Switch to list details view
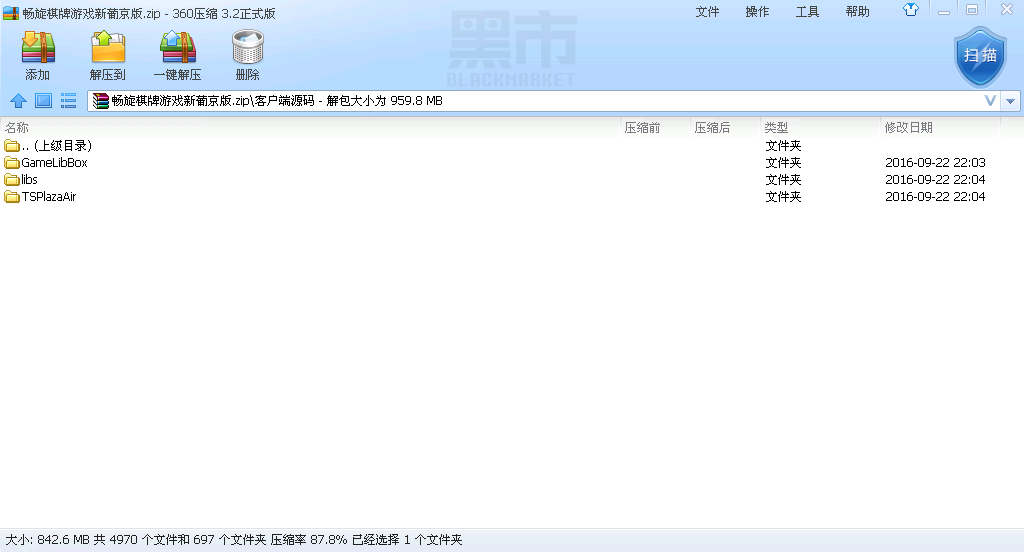This screenshot has height=552, width=1024. click(x=69, y=101)
